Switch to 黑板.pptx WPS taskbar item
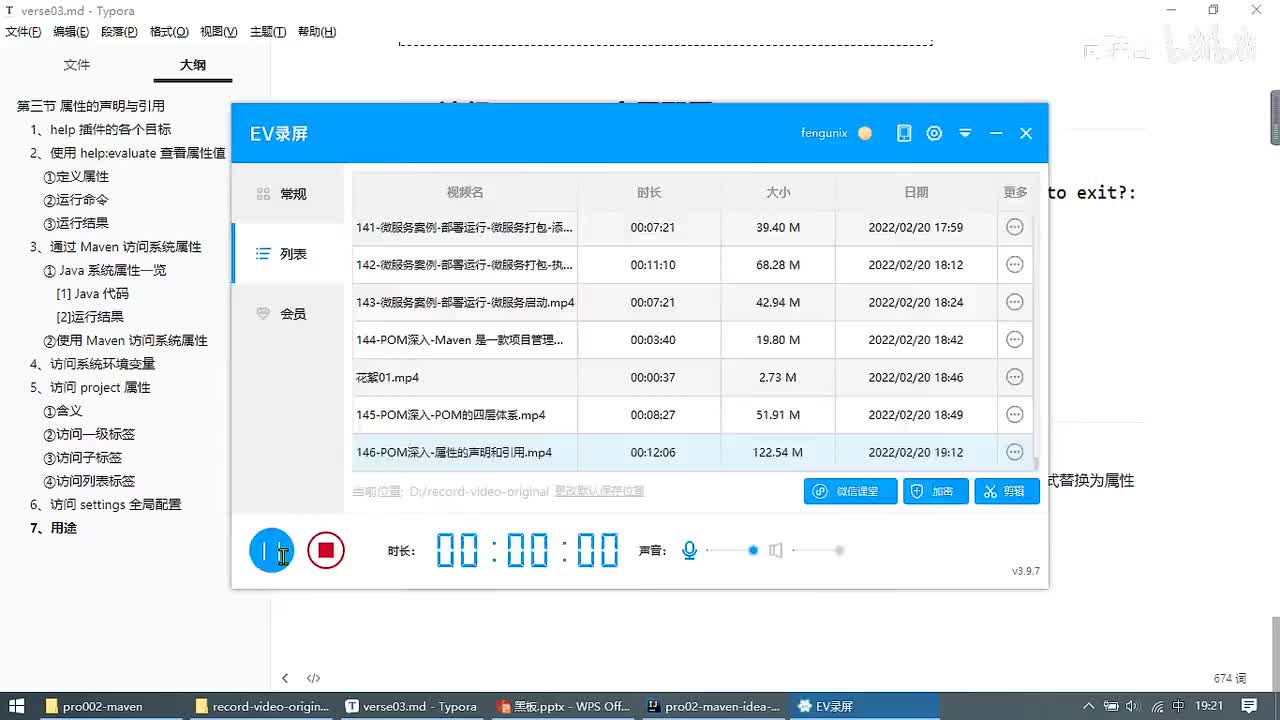 point(564,706)
